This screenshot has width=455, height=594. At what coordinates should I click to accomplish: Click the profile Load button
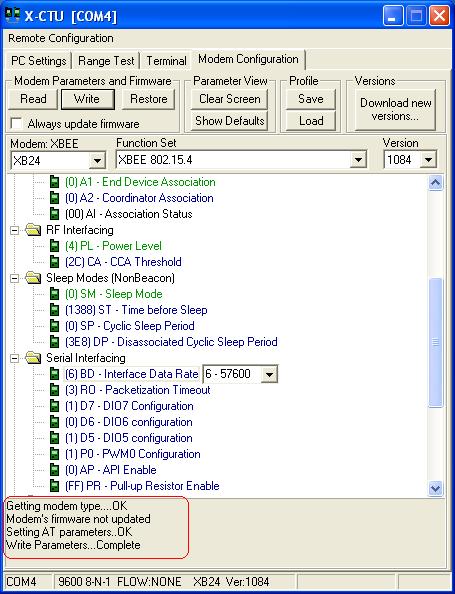pyautogui.click(x=311, y=121)
